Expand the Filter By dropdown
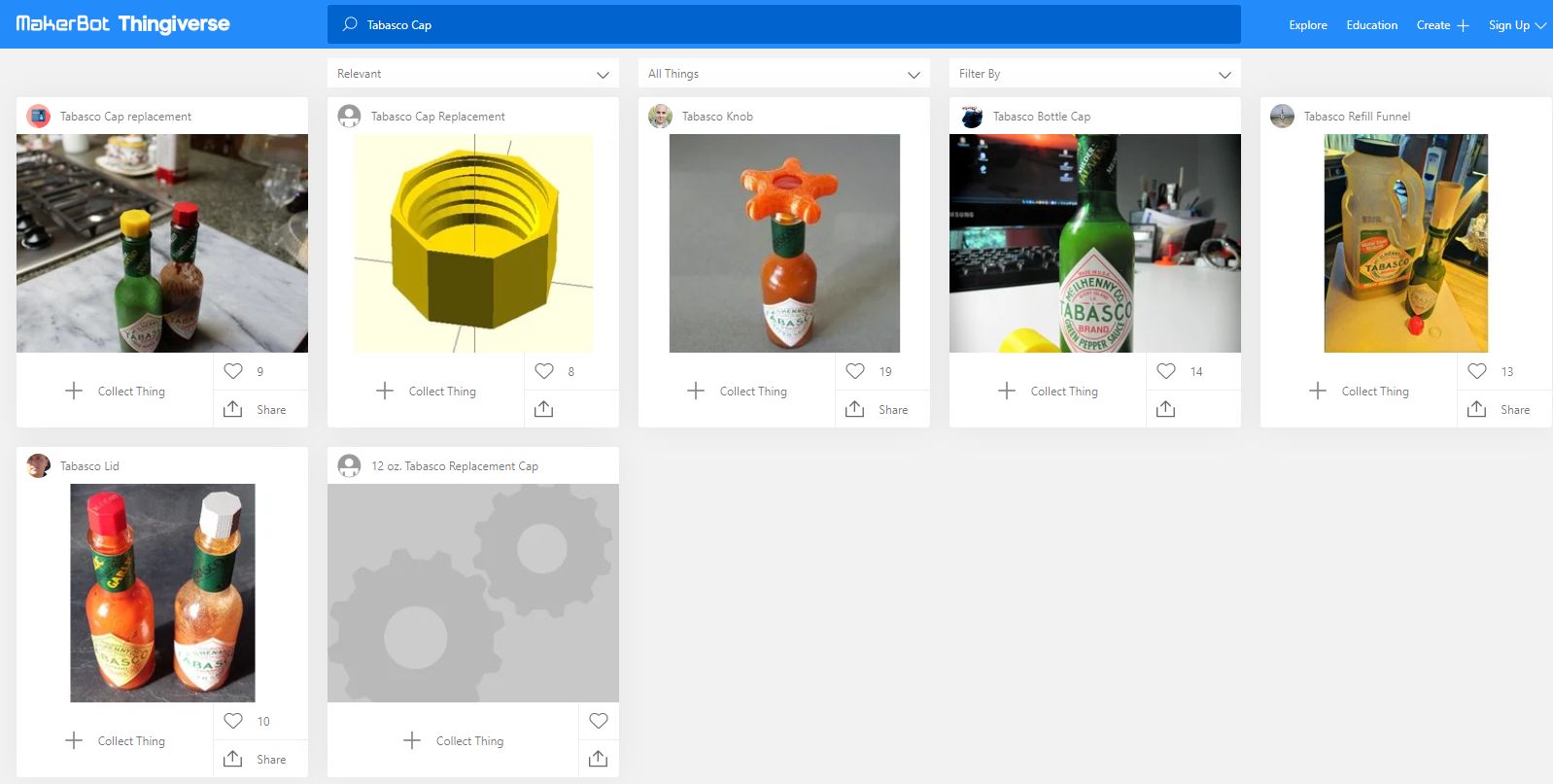The width and height of the screenshot is (1553, 784). tap(1095, 74)
